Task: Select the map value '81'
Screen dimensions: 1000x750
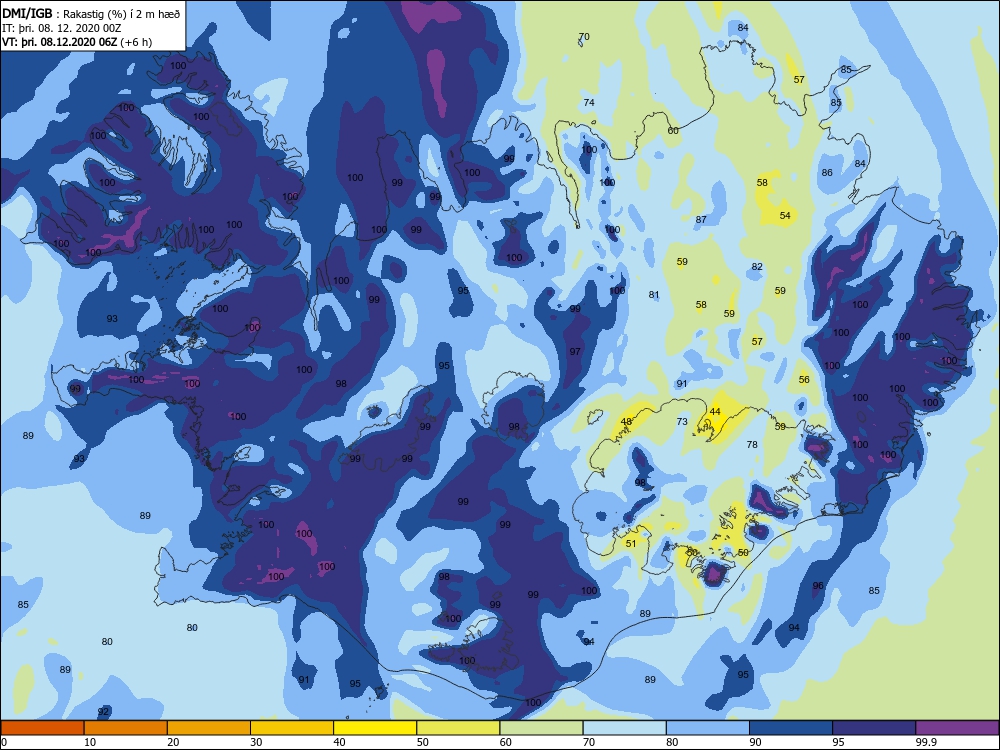Action: pyautogui.click(x=654, y=295)
